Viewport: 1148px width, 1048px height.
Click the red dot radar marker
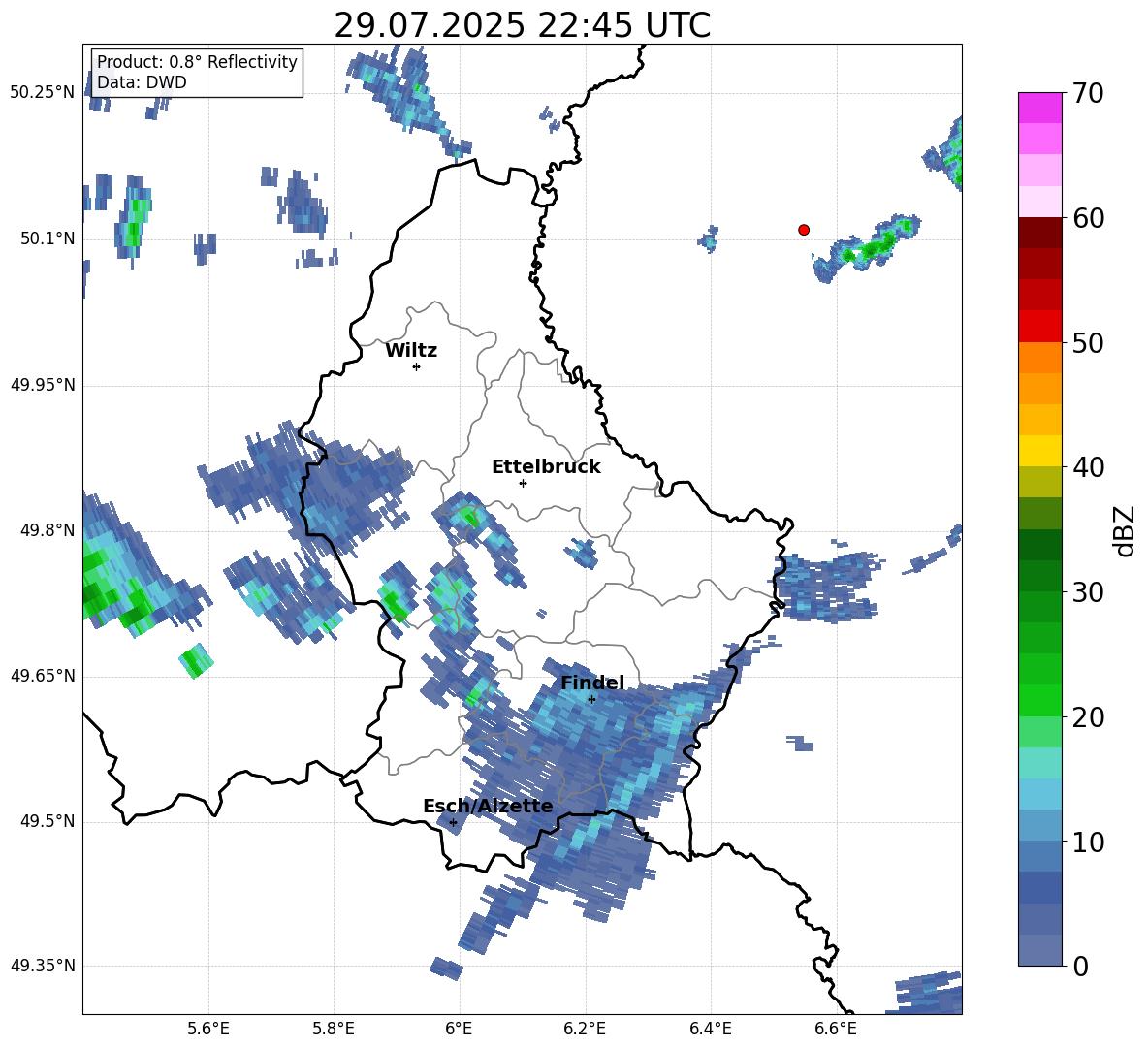coord(803,230)
